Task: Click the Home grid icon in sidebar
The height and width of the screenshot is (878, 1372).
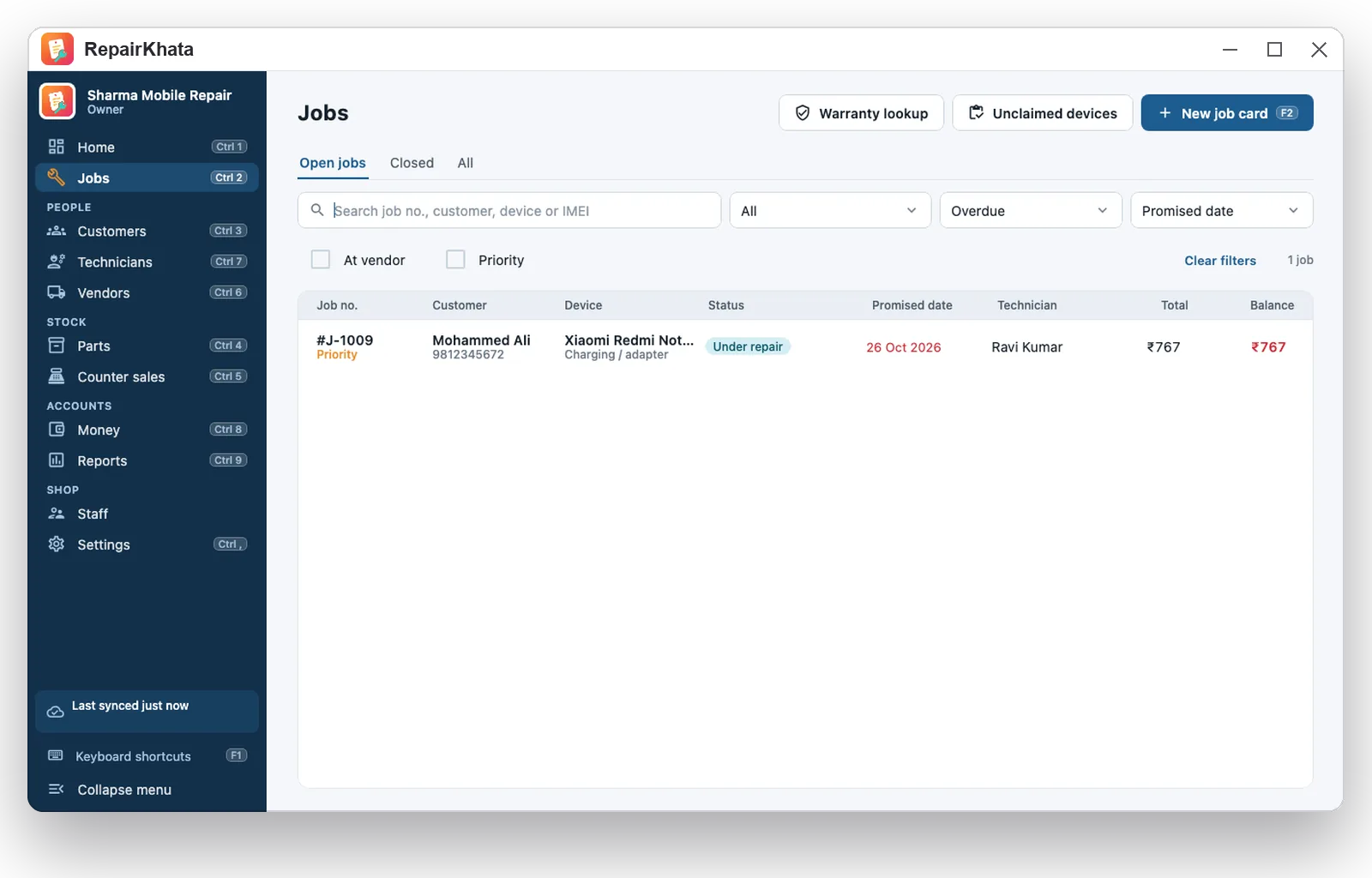Action: pyautogui.click(x=57, y=147)
